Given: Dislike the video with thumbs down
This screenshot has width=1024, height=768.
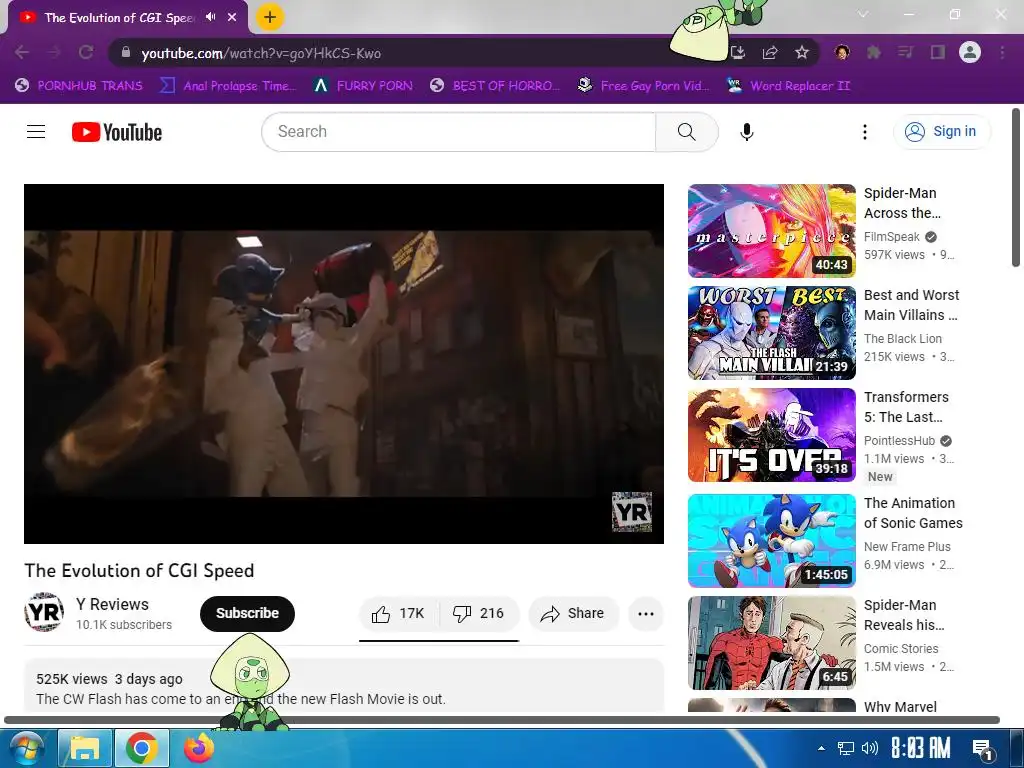Looking at the screenshot, I should pos(479,613).
